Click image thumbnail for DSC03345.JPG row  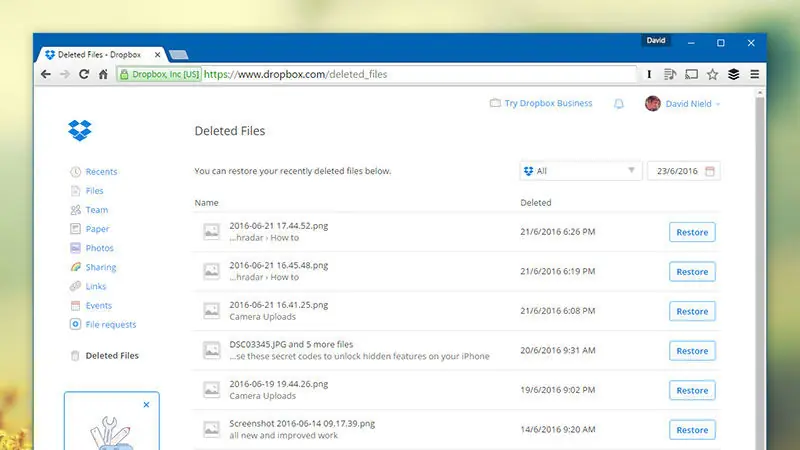(211, 350)
